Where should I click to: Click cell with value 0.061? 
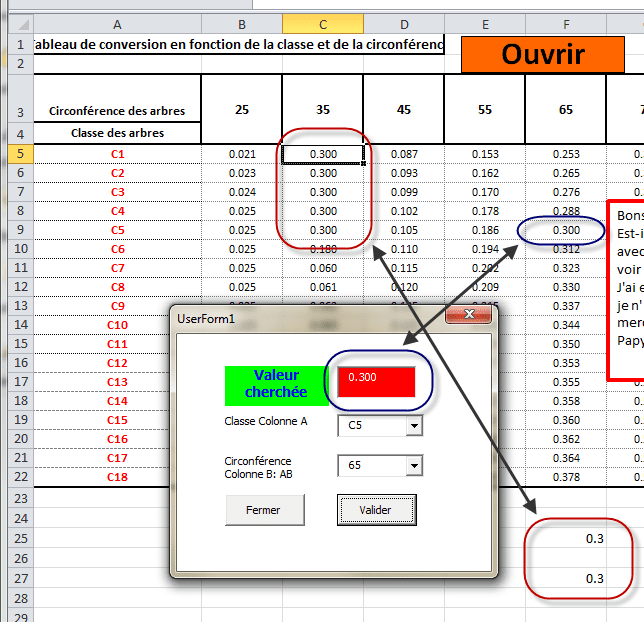pyautogui.click(x=323, y=287)
